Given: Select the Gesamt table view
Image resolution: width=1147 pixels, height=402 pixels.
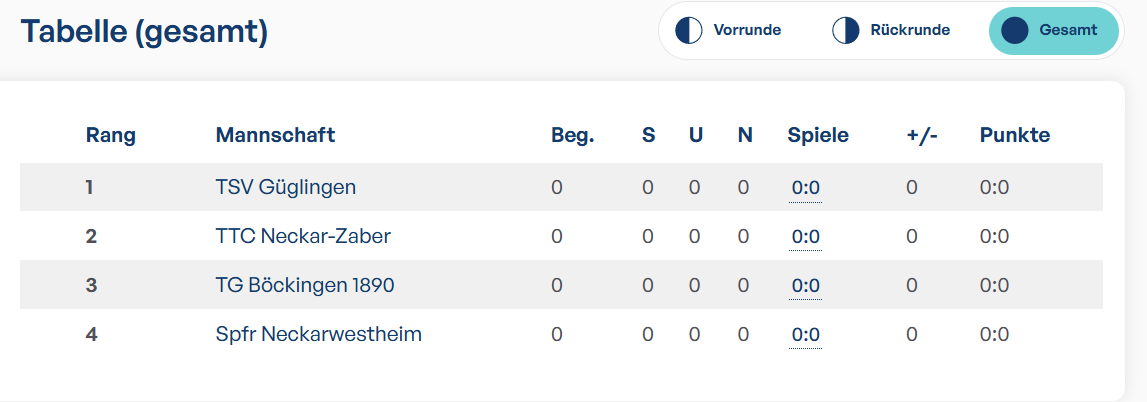Looking at the screenshot, I should coord(1053,31).
